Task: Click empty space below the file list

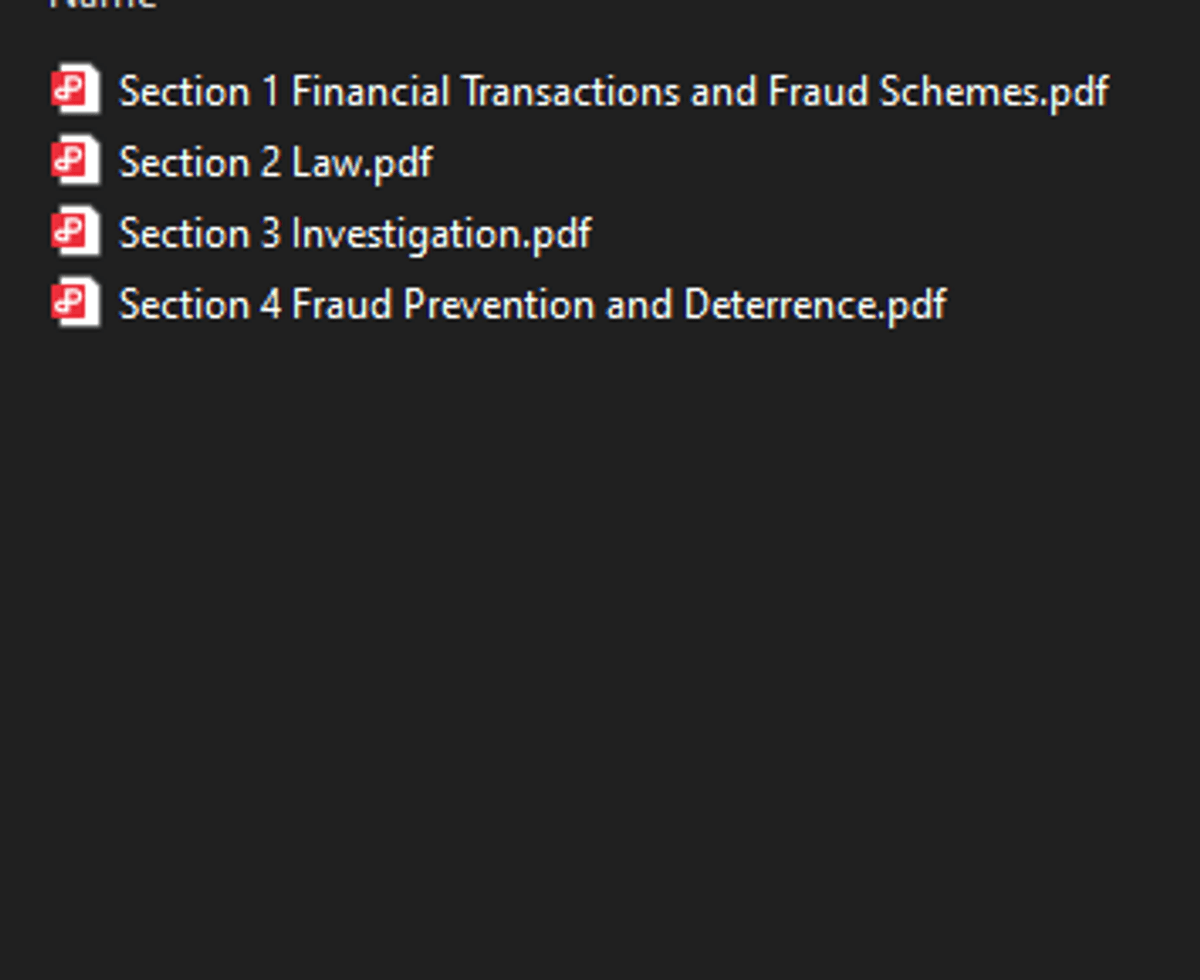Action: click(600, 650)
